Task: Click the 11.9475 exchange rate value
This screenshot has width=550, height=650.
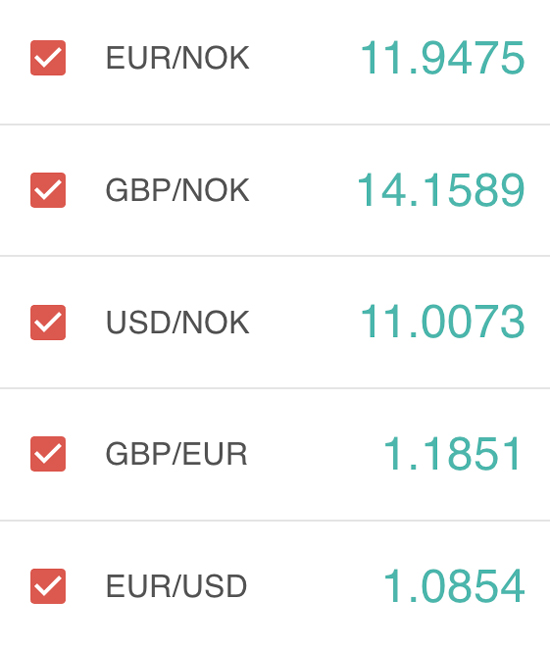Action: pos(442,58)
